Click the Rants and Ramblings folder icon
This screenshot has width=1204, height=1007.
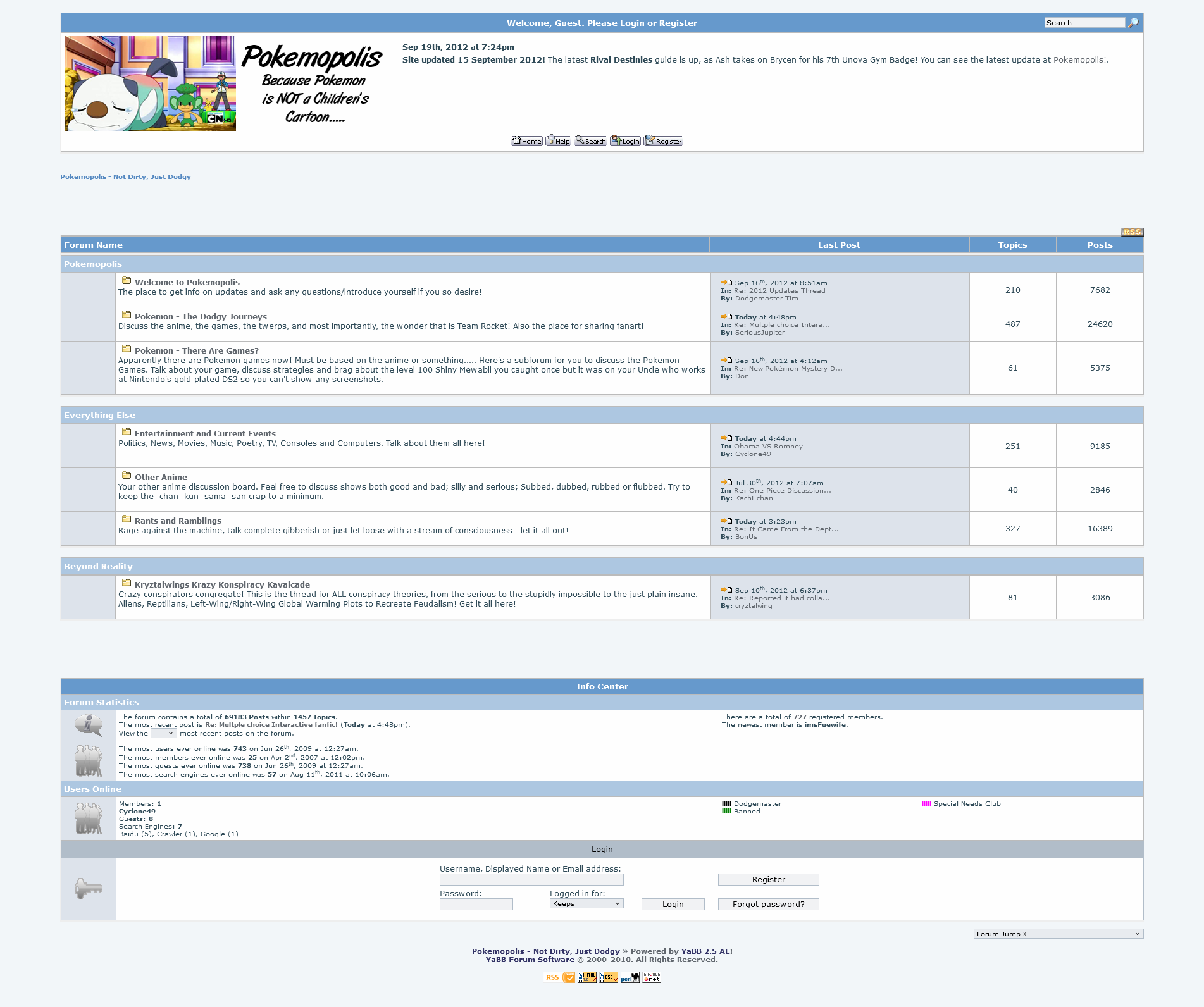click(127, 519)
